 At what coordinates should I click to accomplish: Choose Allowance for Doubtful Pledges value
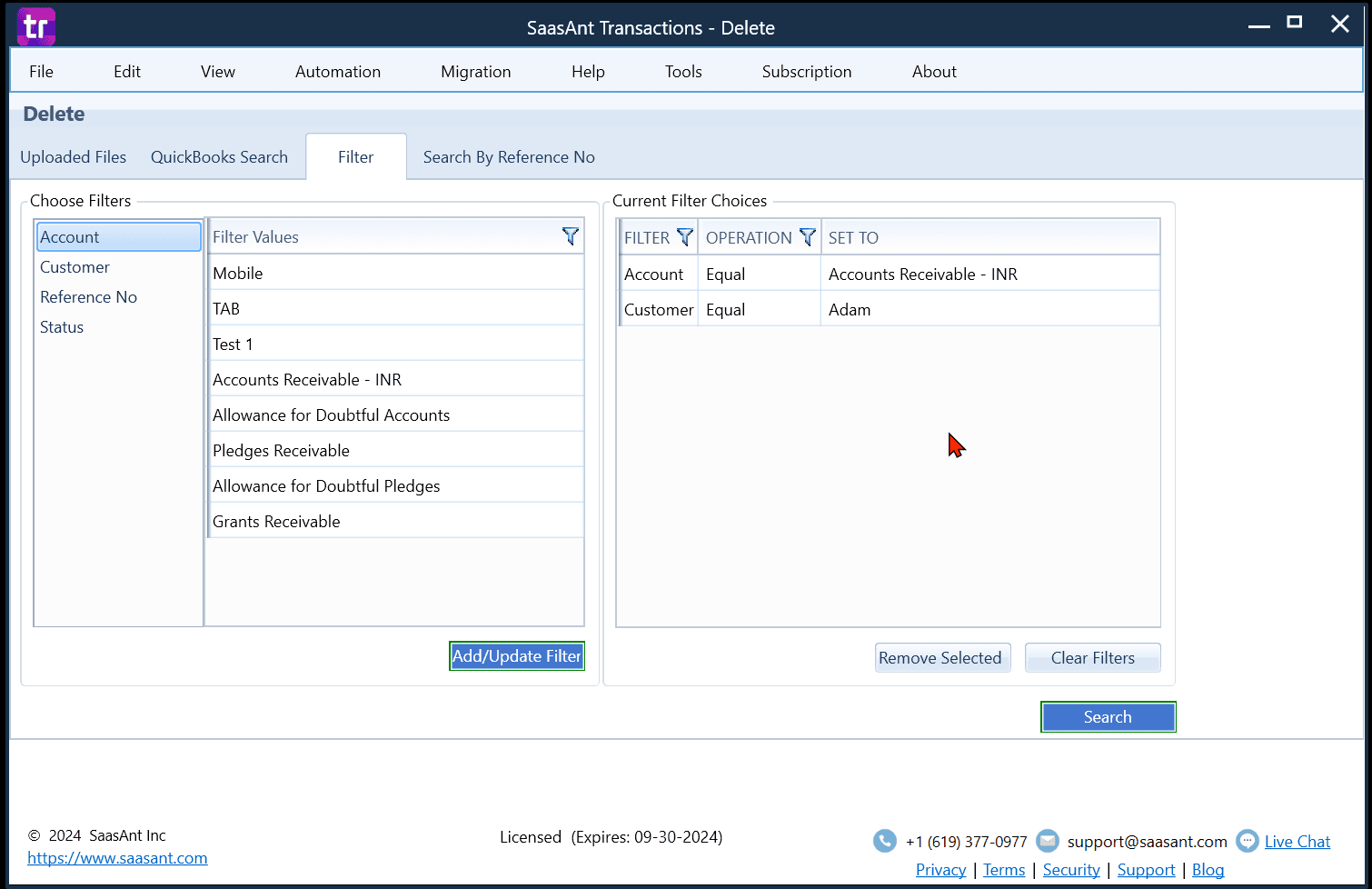click(x=396, y=485)
